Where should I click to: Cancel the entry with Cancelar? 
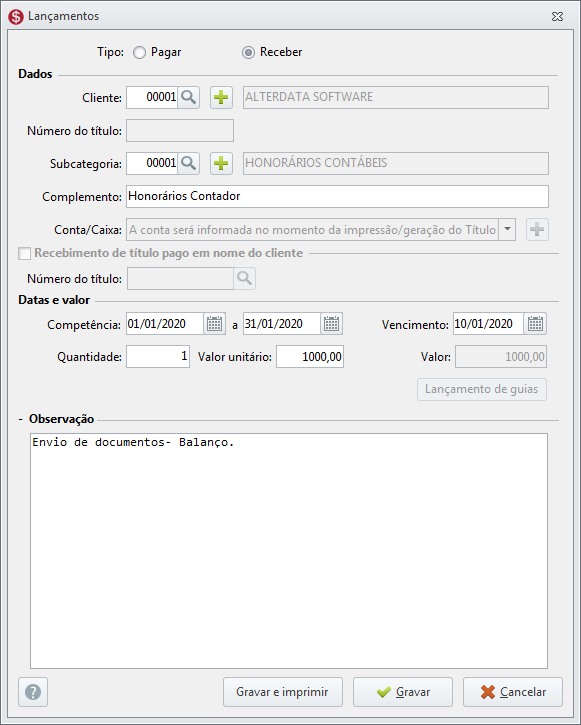coord(513,692)
